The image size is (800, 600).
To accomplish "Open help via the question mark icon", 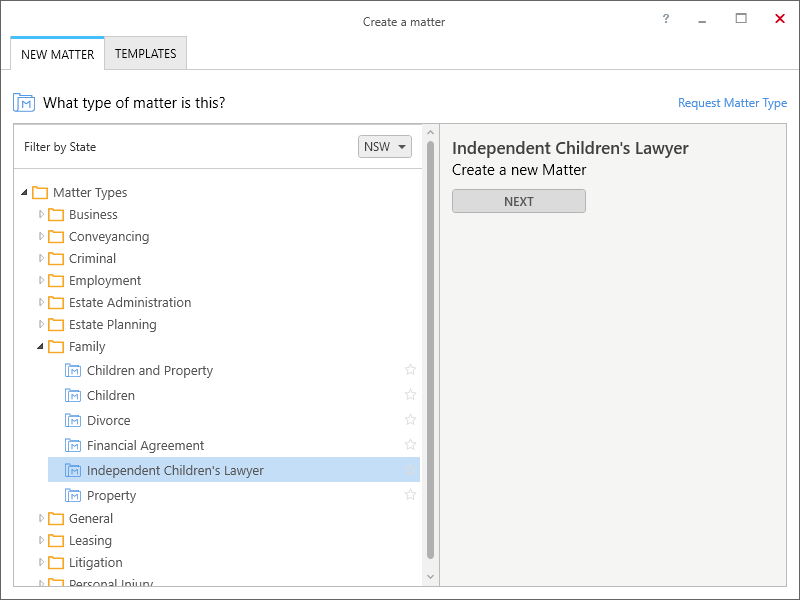I will tap(666, 19).
